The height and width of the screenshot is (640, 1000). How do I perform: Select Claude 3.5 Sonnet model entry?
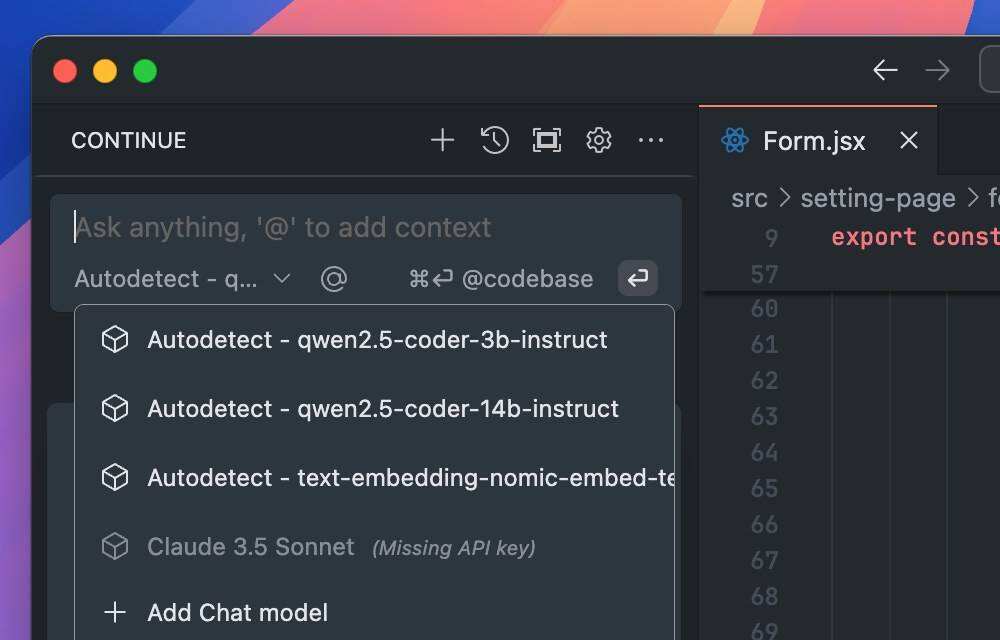(x=250, y=547)
